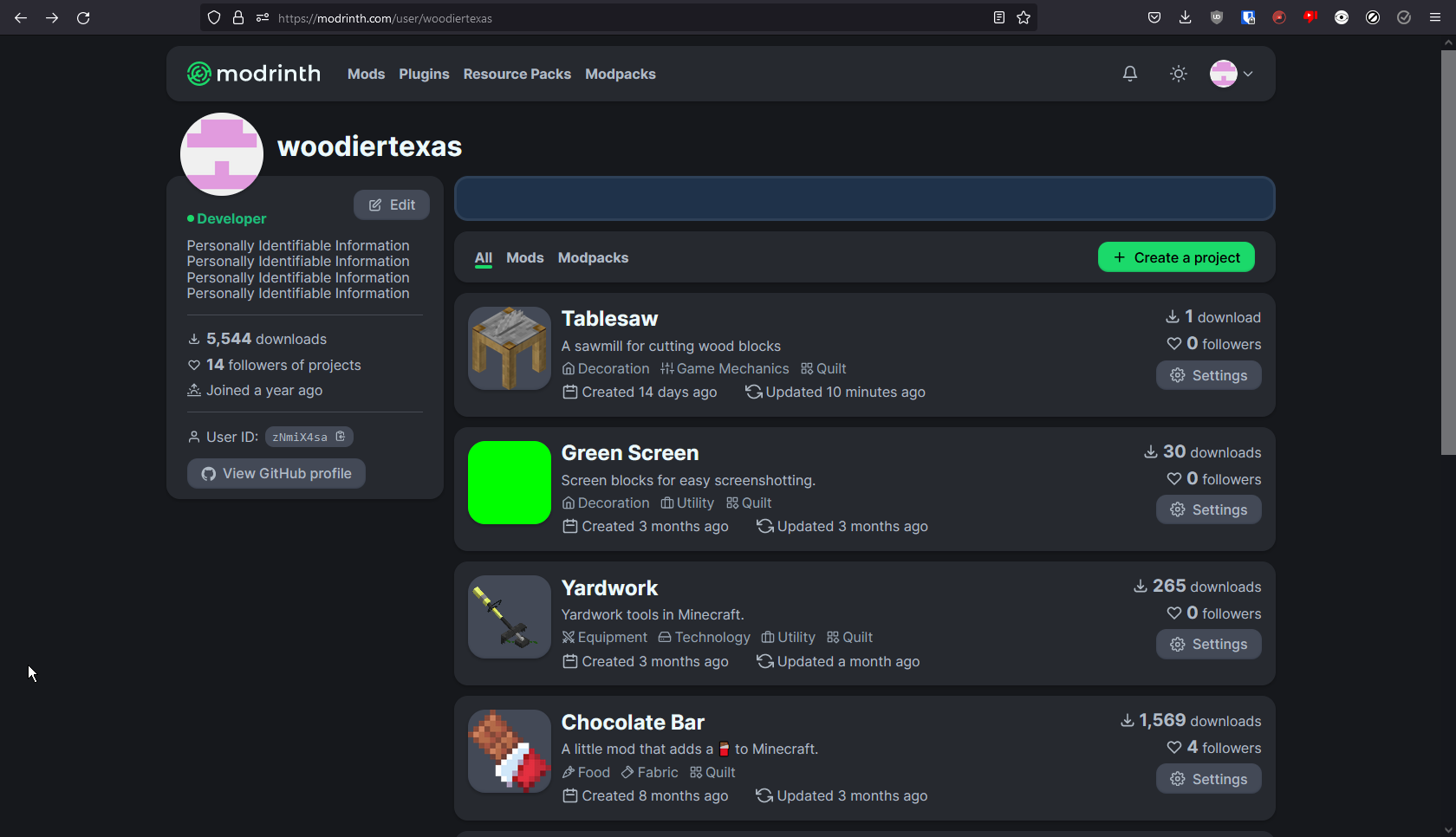Click the Edit profile button

(391, 204)
